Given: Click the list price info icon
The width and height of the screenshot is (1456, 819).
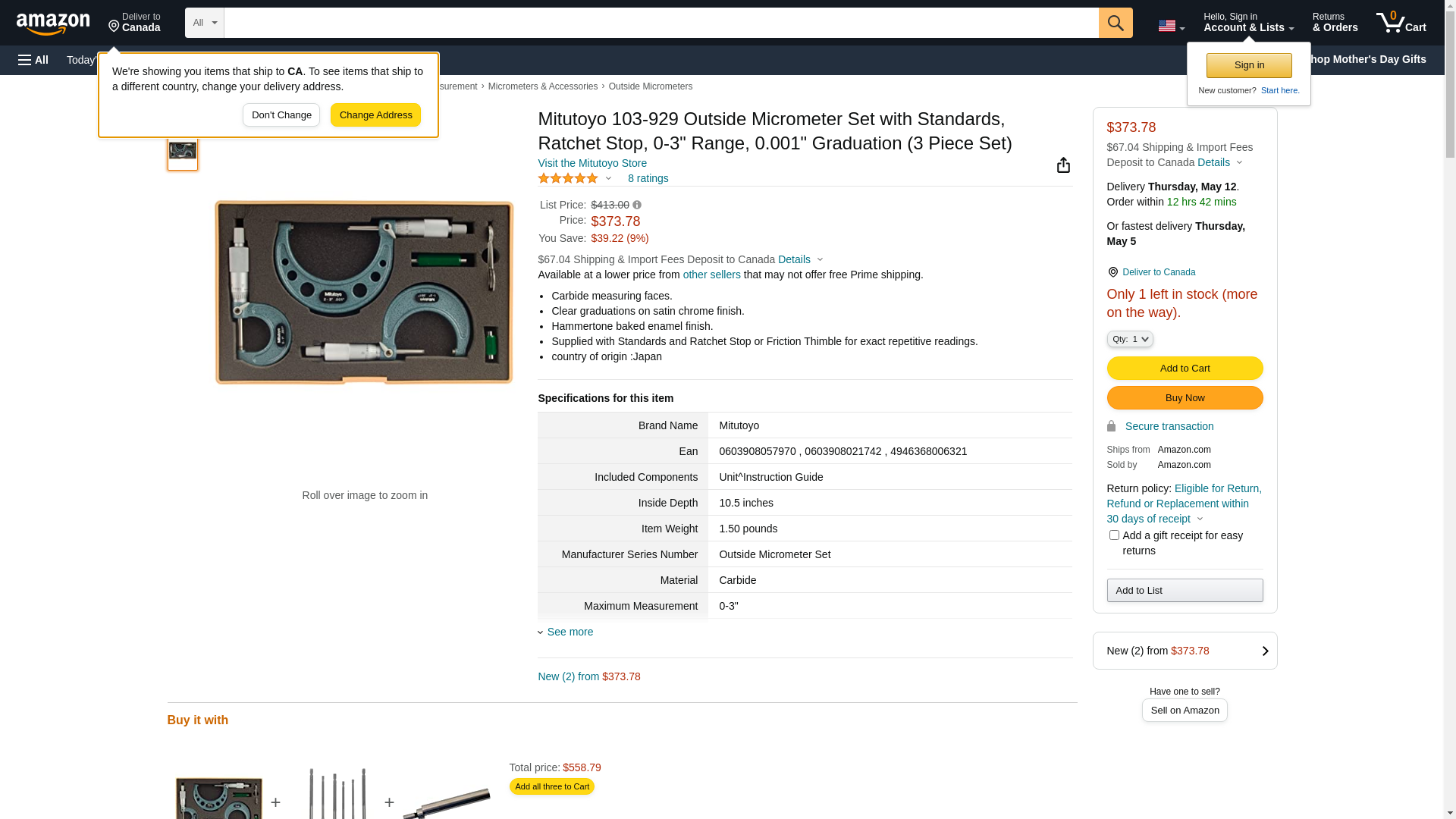Looking at the screenshot, I should (637, 205).
